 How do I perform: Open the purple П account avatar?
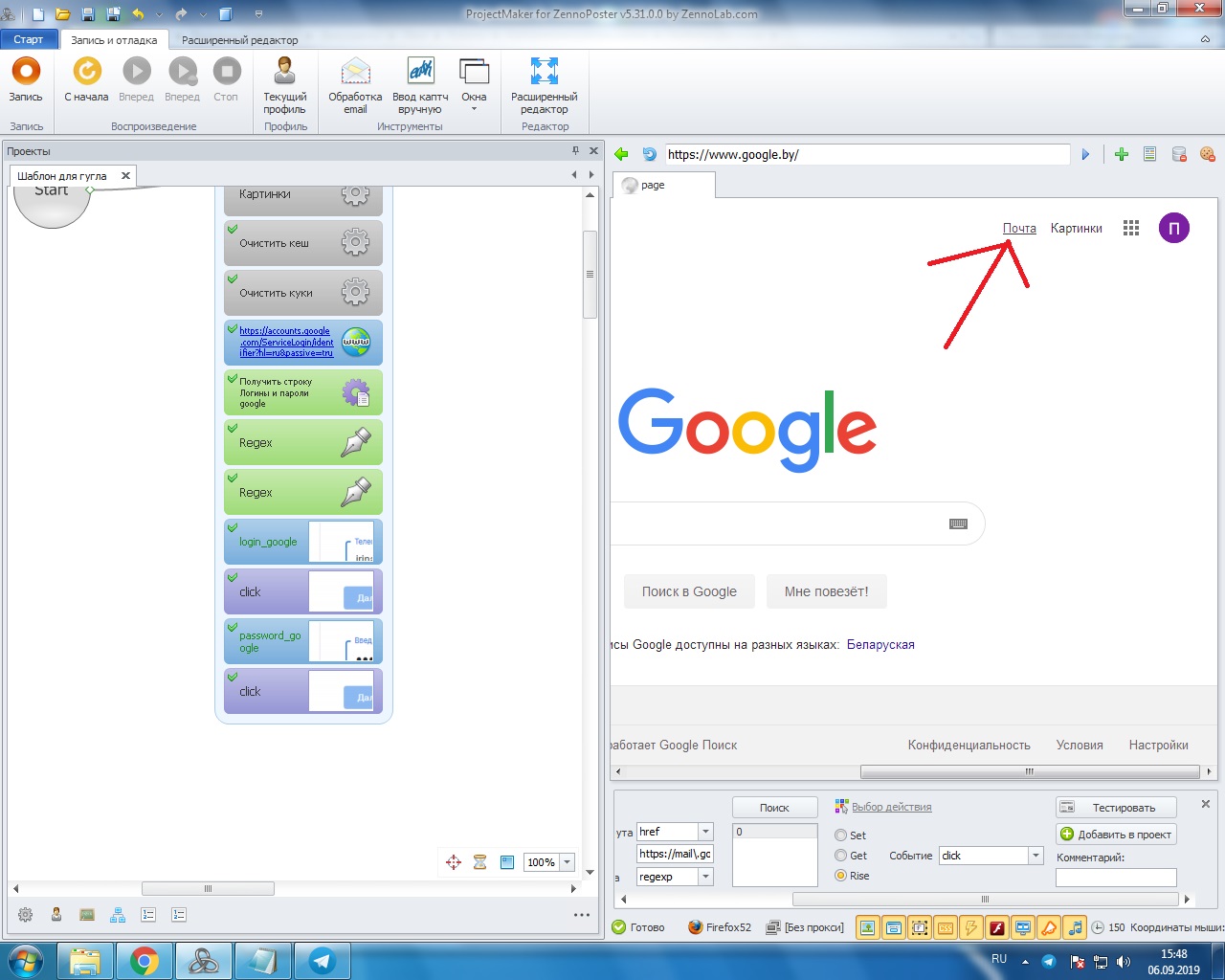[1174, 228]
